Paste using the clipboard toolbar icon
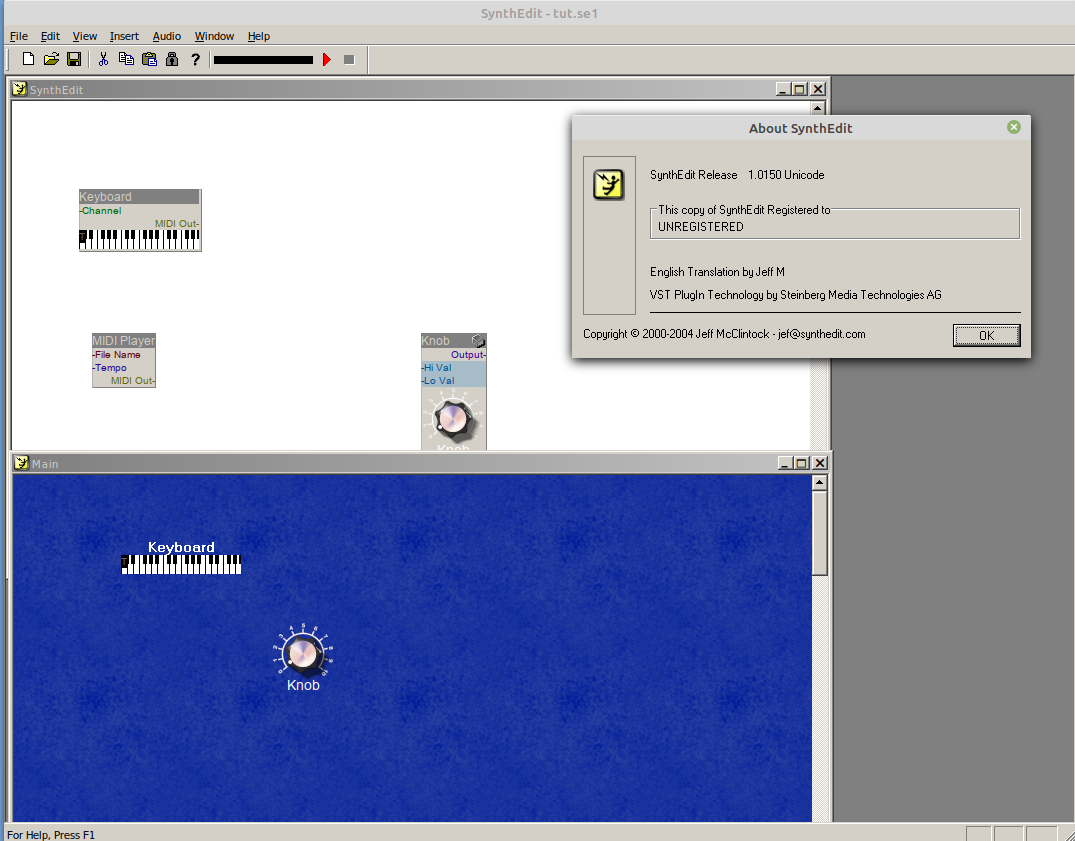The width and height of the screenshot is (1075, 841). tap(149, 60)
